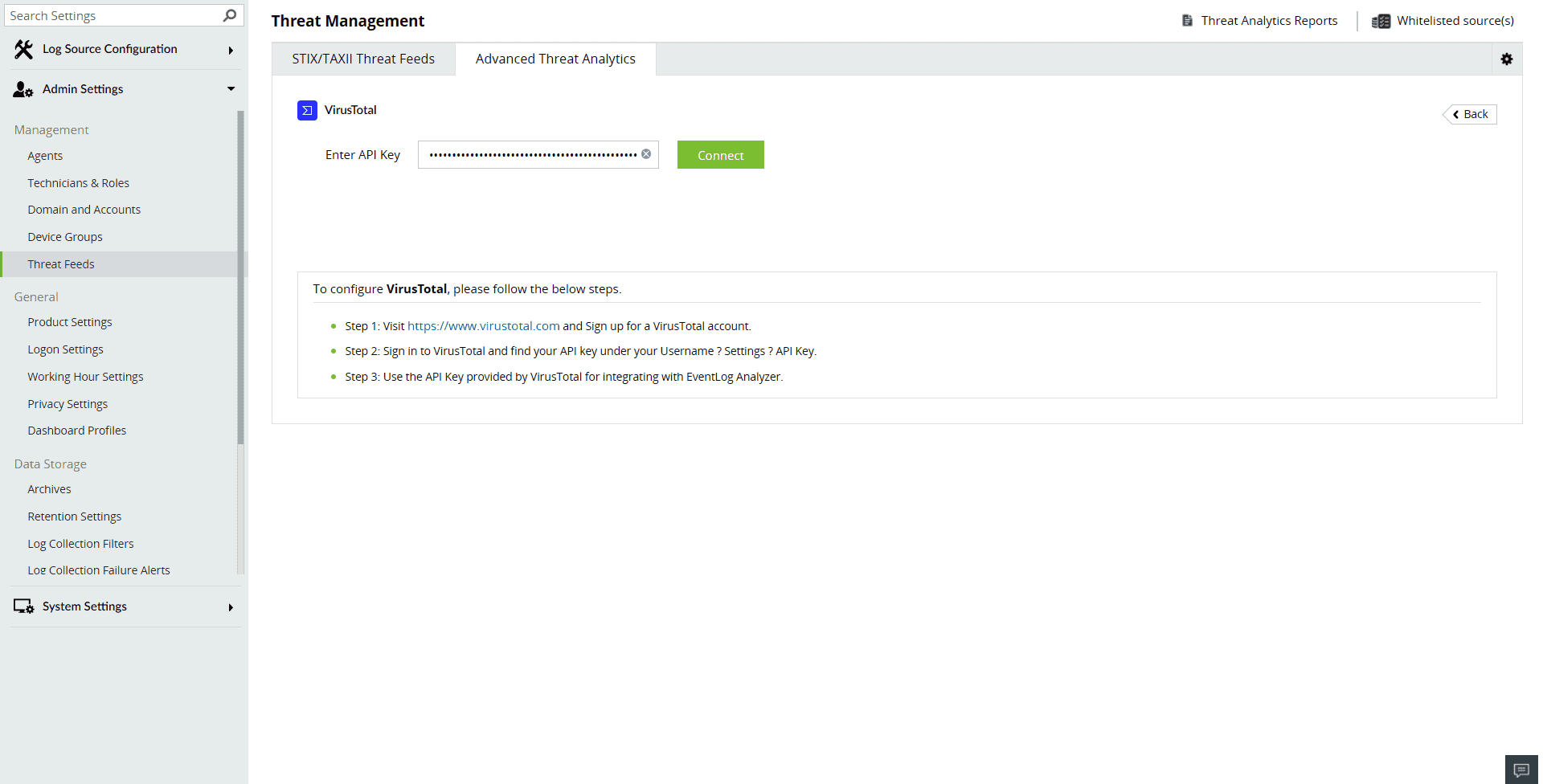Expand the System Settings section

pos(231,607)
